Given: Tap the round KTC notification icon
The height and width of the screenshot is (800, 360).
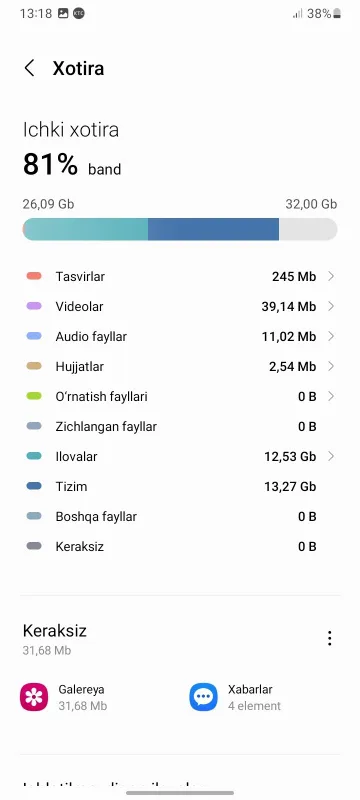Looking at the screenshot, I should coord(79,14).
